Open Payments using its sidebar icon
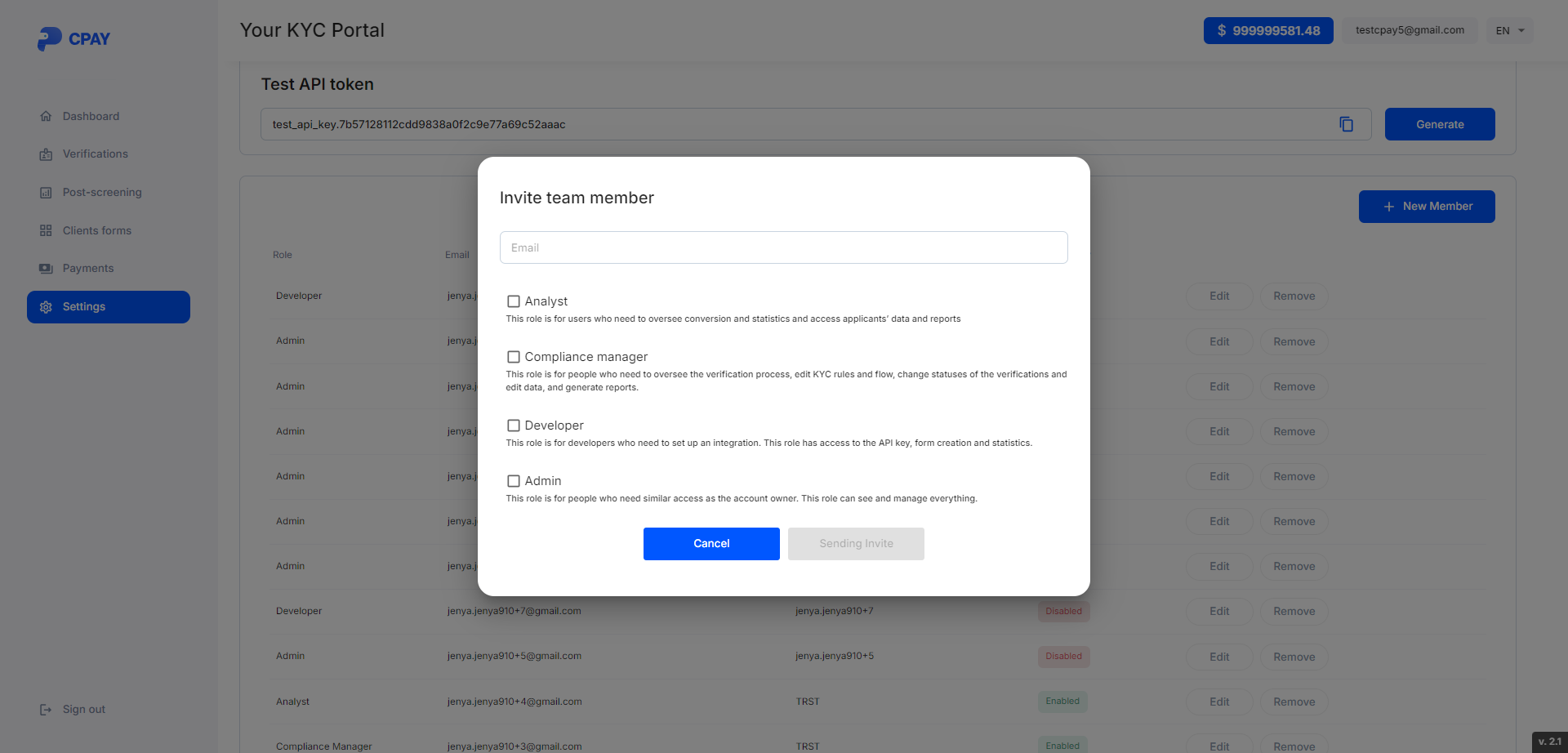 [x=47, y=268]
